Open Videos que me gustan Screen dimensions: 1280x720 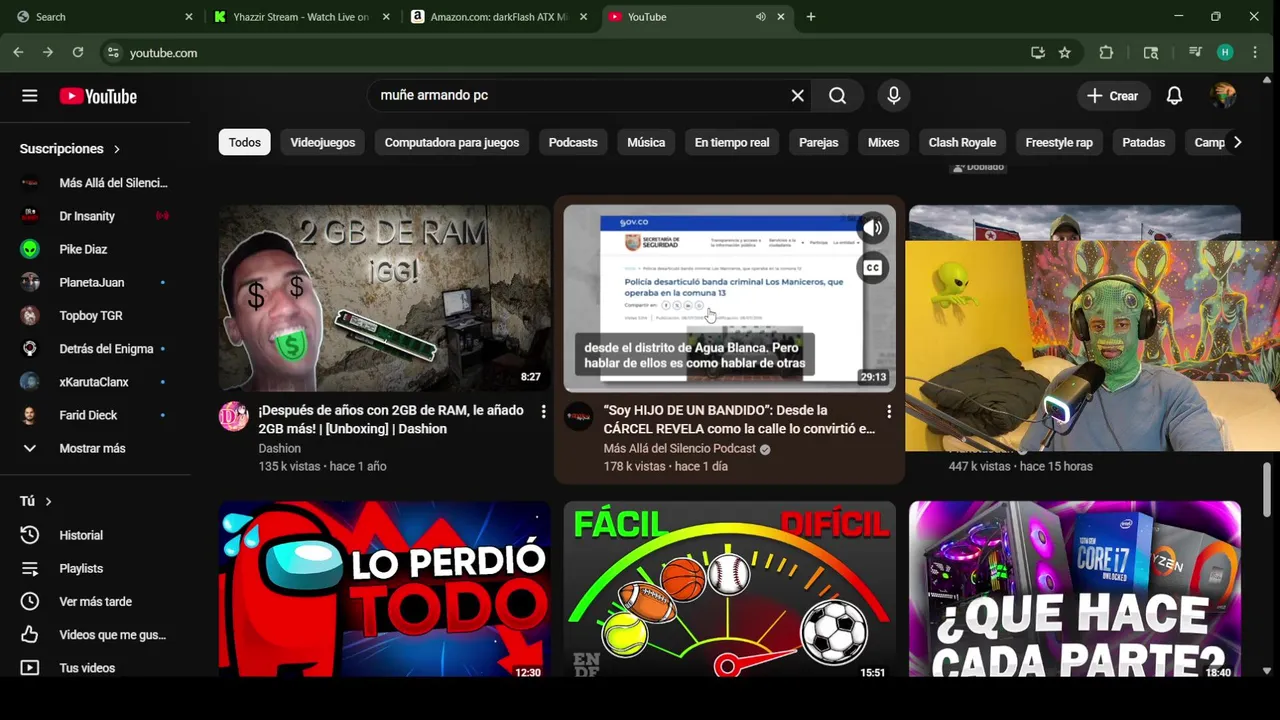(95, 634)
